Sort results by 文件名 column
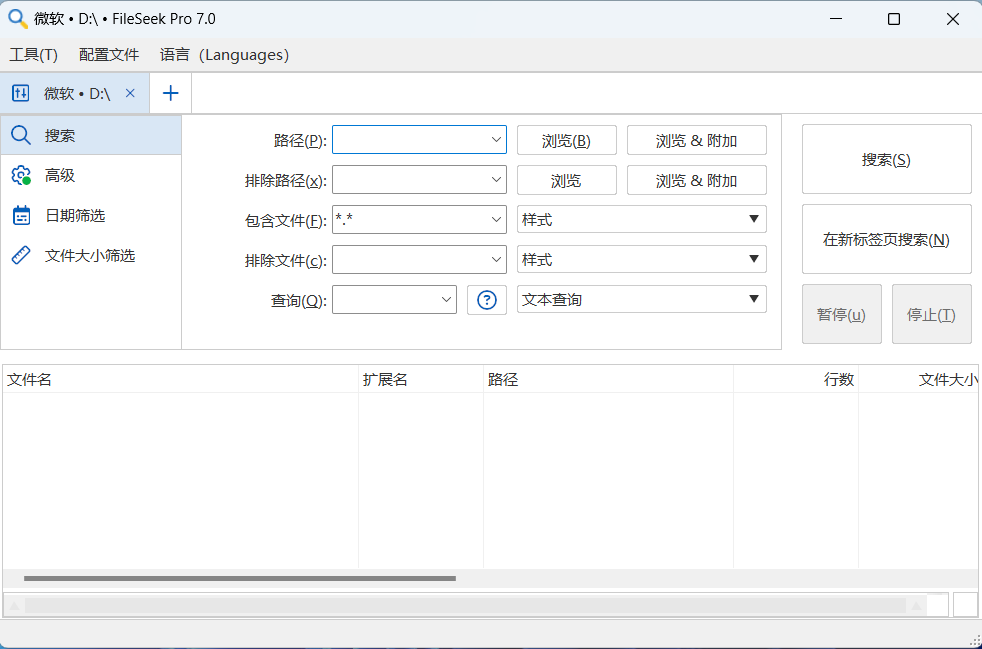 click(180, 380)
